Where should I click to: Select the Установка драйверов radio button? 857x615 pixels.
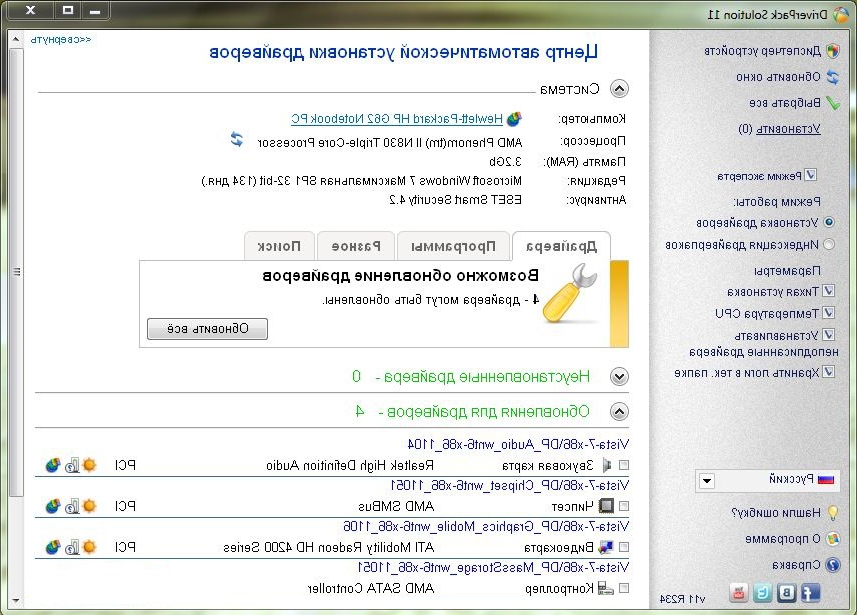(x=829, y=222)
